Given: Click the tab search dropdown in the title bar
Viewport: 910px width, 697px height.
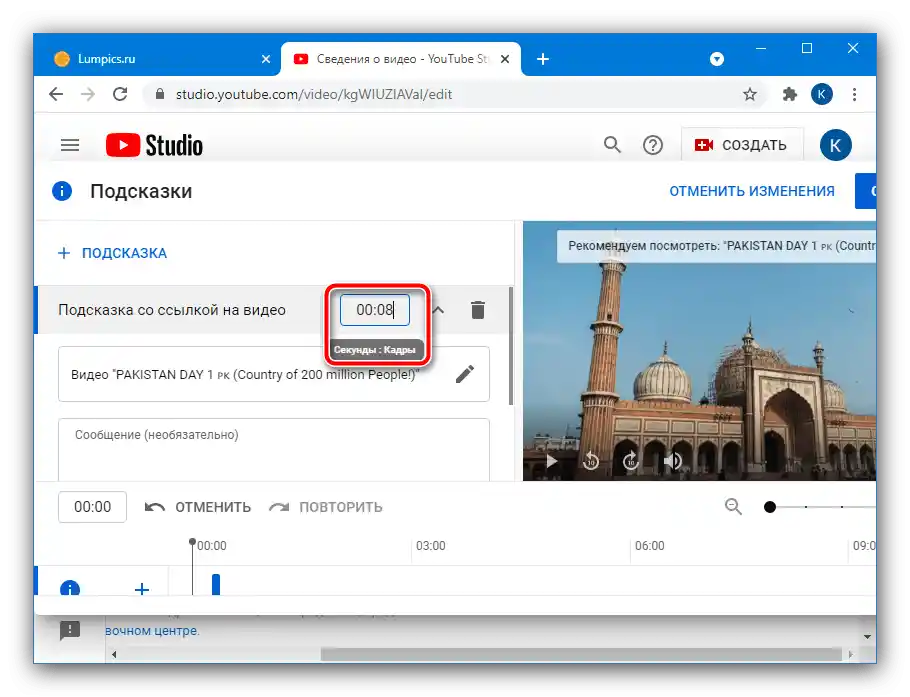Looking at the screenshot, I should pos(717,59).
